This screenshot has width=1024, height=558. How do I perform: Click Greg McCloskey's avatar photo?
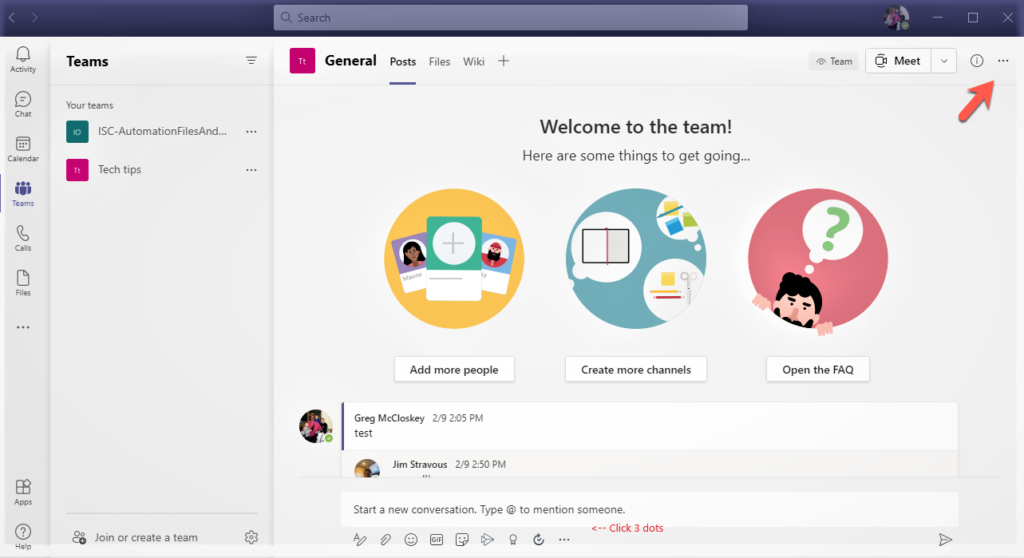coord(316,426)
